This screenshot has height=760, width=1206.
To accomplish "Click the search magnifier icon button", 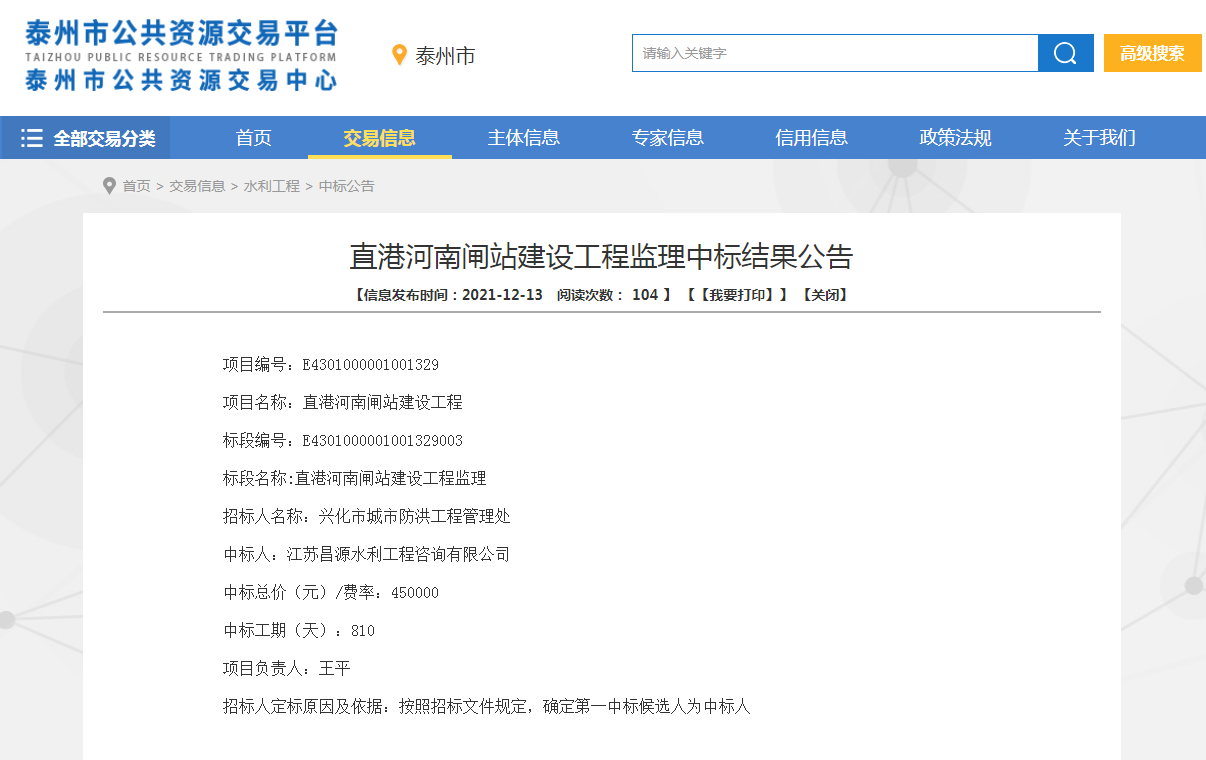I will tap(1066, 53).
